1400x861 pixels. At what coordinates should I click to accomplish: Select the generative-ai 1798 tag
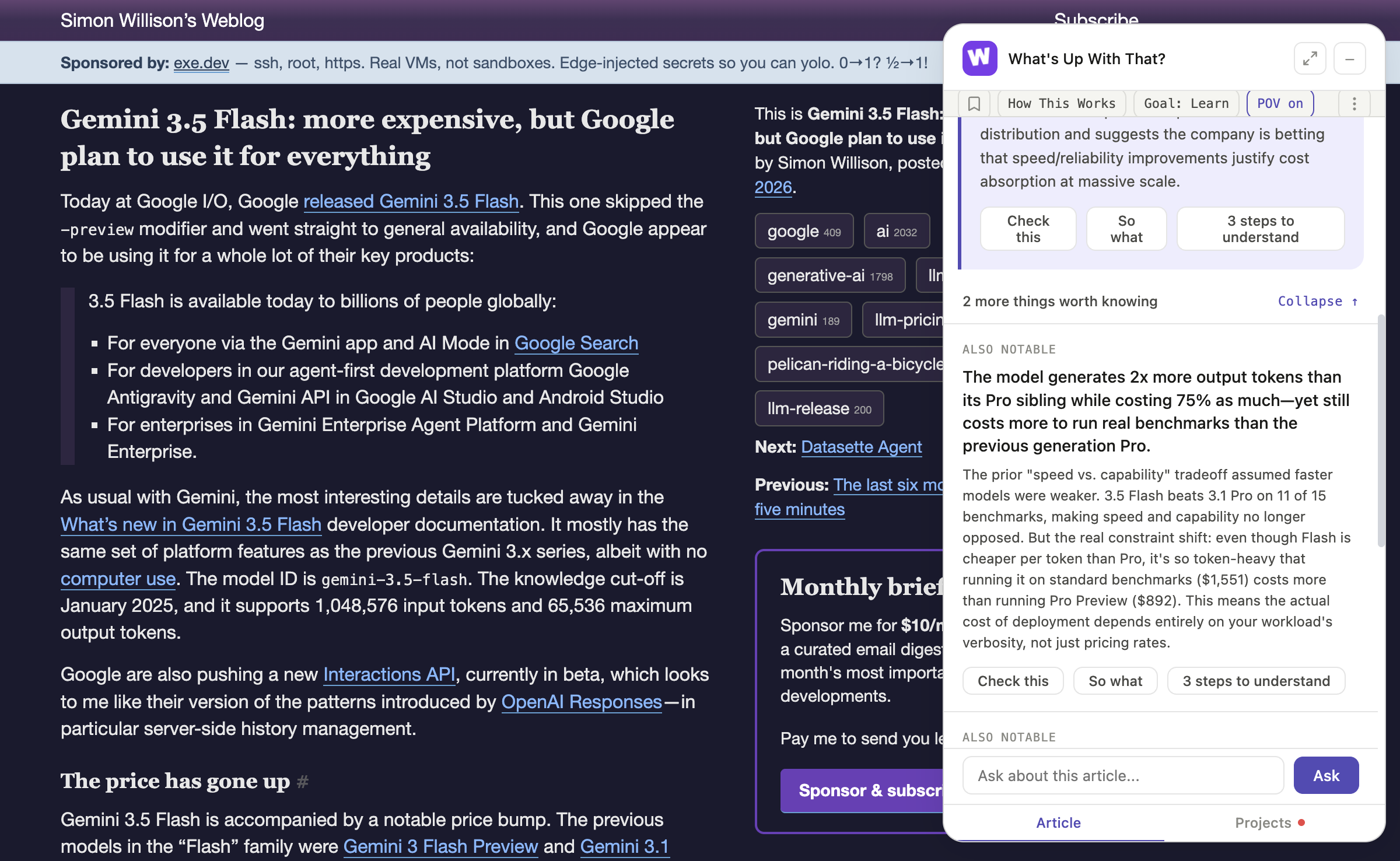pyautogui.click(x=830, y=275)
